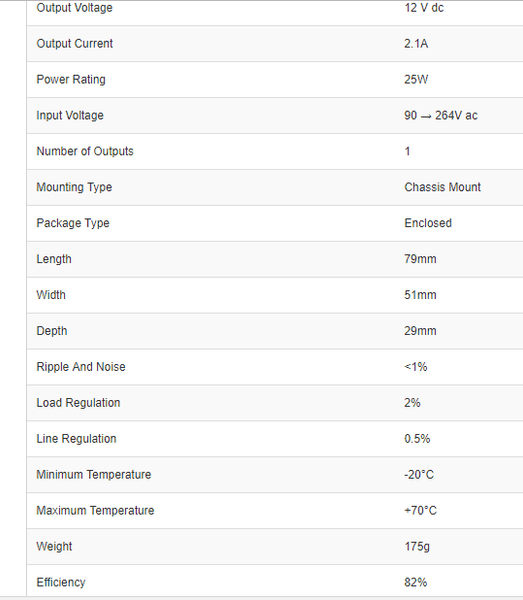Select the 90 → 264V ac value
Image resolution: width=523 pixels, height=600 pixels.
coord(441,116)
